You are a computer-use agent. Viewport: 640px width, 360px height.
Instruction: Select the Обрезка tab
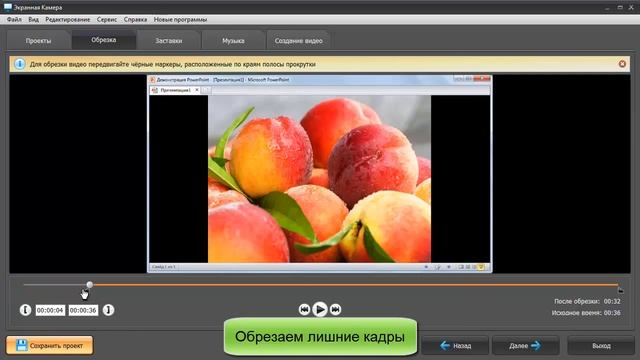pyautogui.click(x=104, y=40)
